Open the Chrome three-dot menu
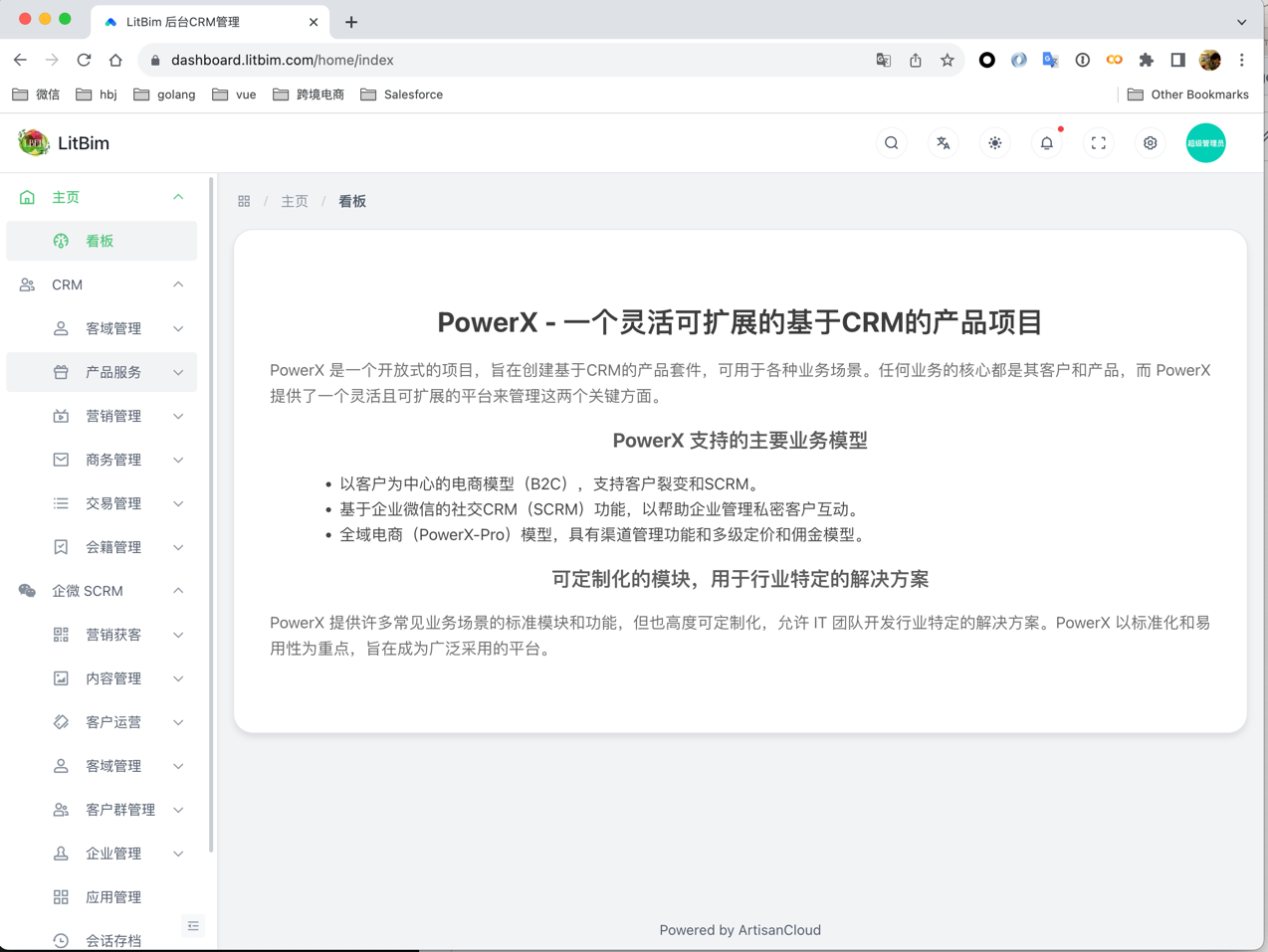 tap(1242, 60)
